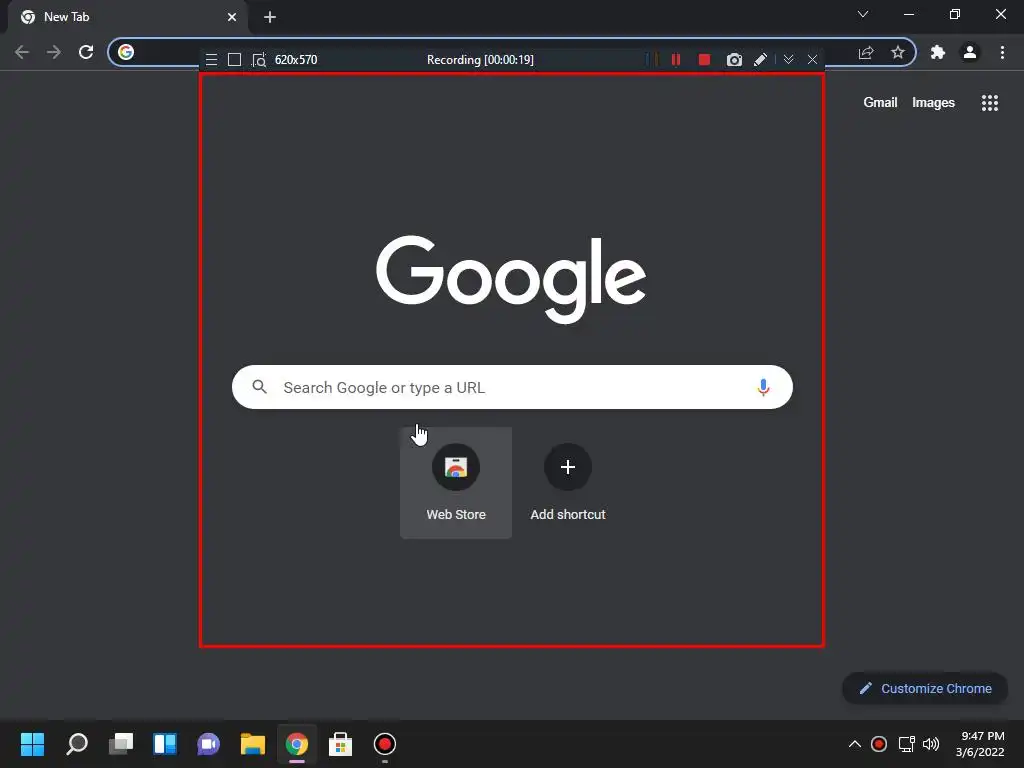Go back to the previous page

[x=22, y=52]
